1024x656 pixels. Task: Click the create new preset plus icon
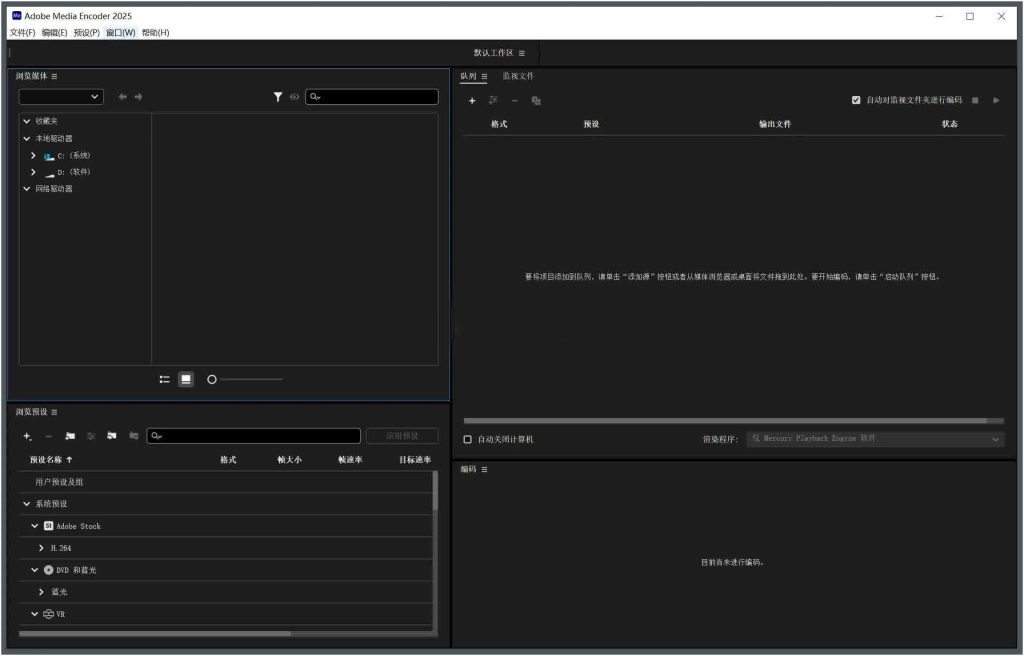[x=27, y=436]
